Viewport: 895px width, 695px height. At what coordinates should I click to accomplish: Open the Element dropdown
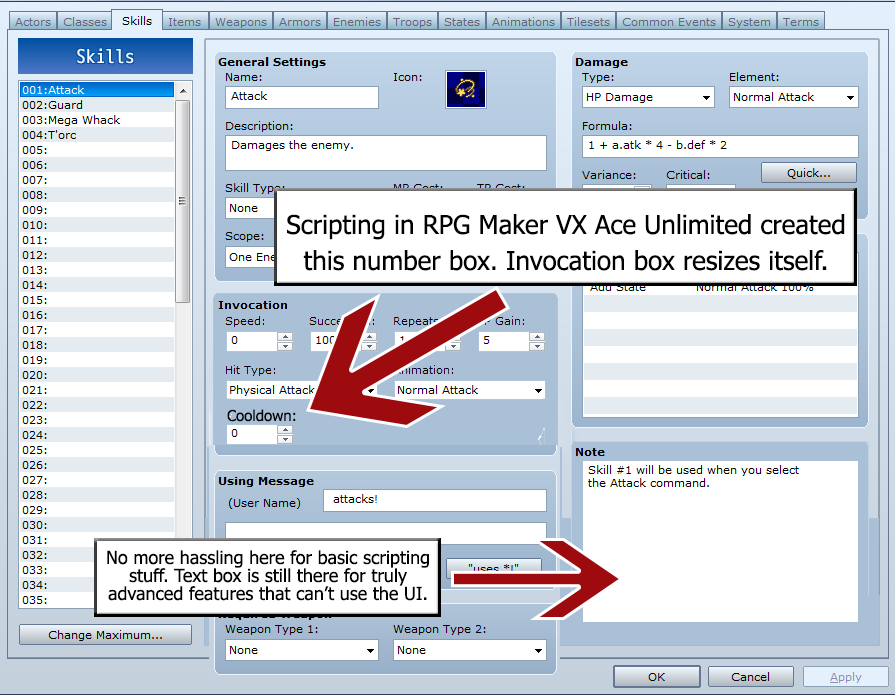(x=794, y=97)
